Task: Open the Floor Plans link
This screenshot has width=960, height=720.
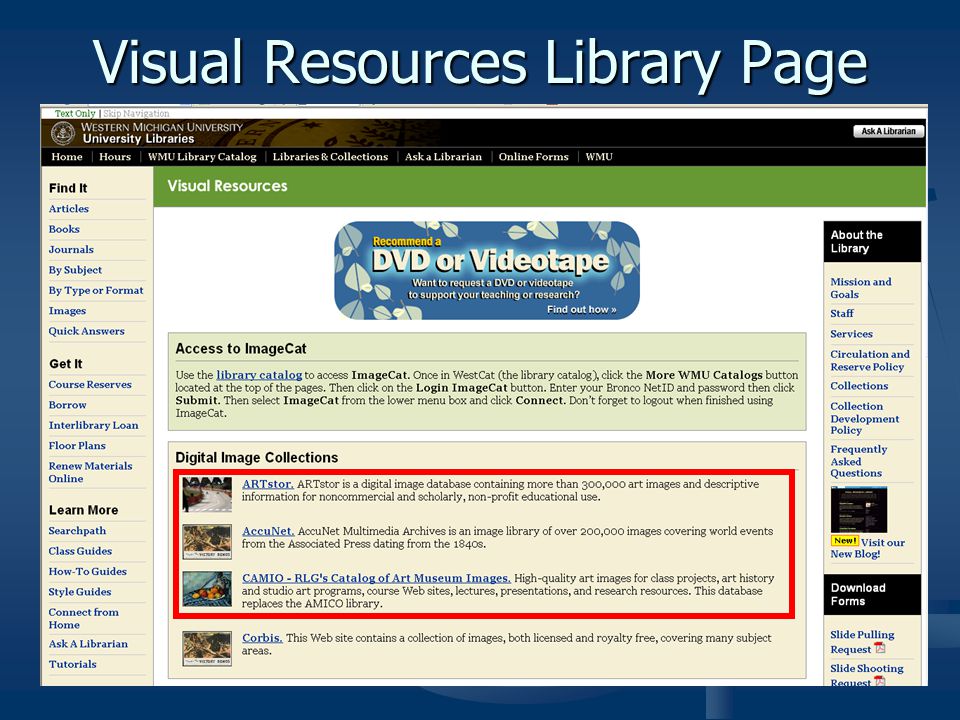Action: coord(77,446)
